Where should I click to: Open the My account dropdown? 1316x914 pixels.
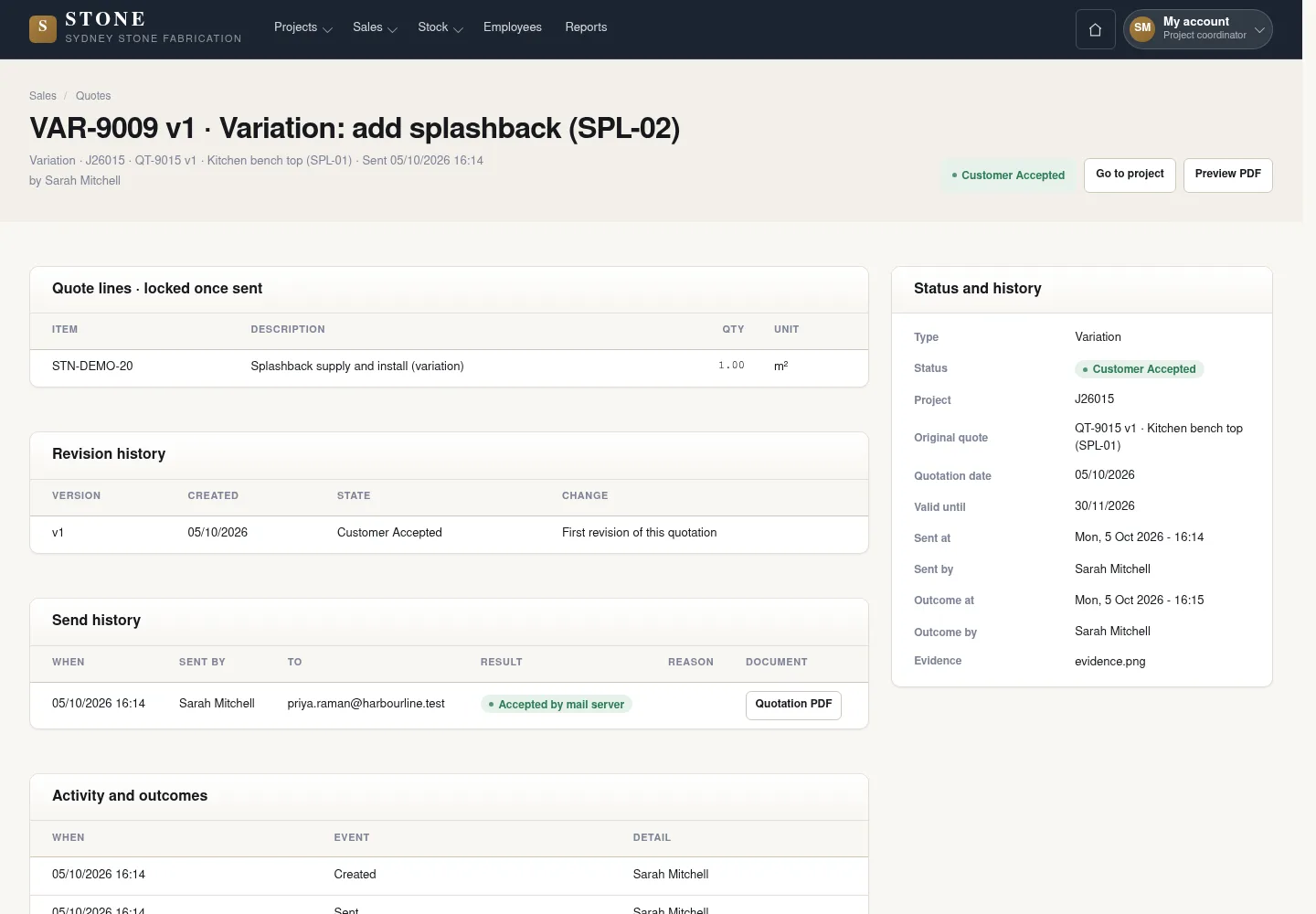pyautogui.click(x=1197, y=29)
